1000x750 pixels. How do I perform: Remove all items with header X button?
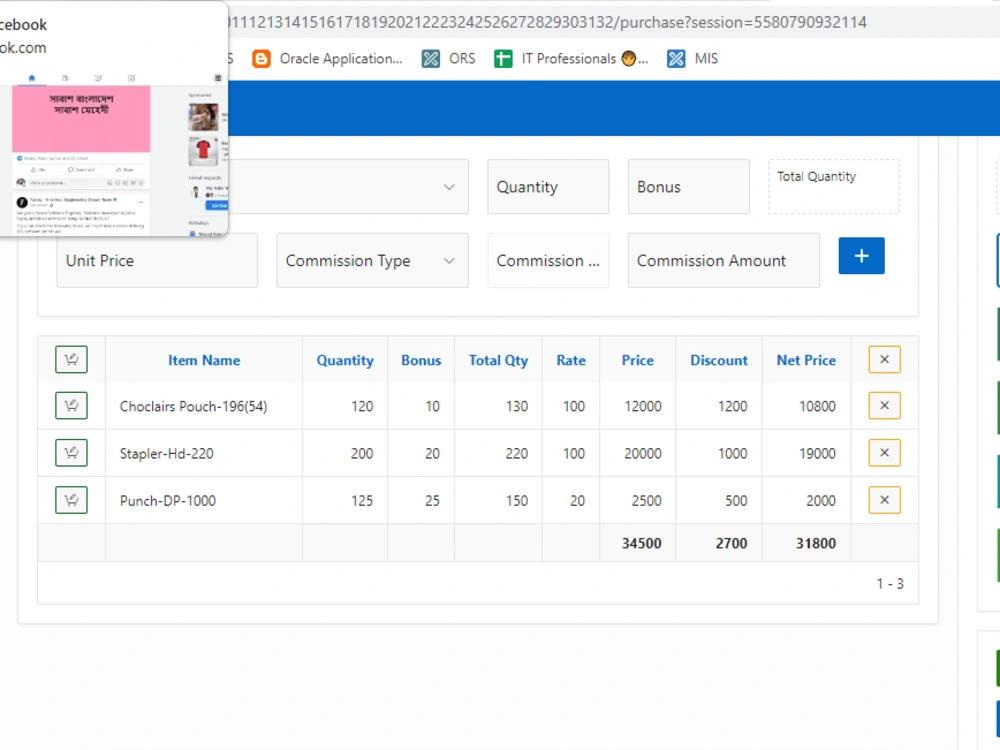(885, 360)
